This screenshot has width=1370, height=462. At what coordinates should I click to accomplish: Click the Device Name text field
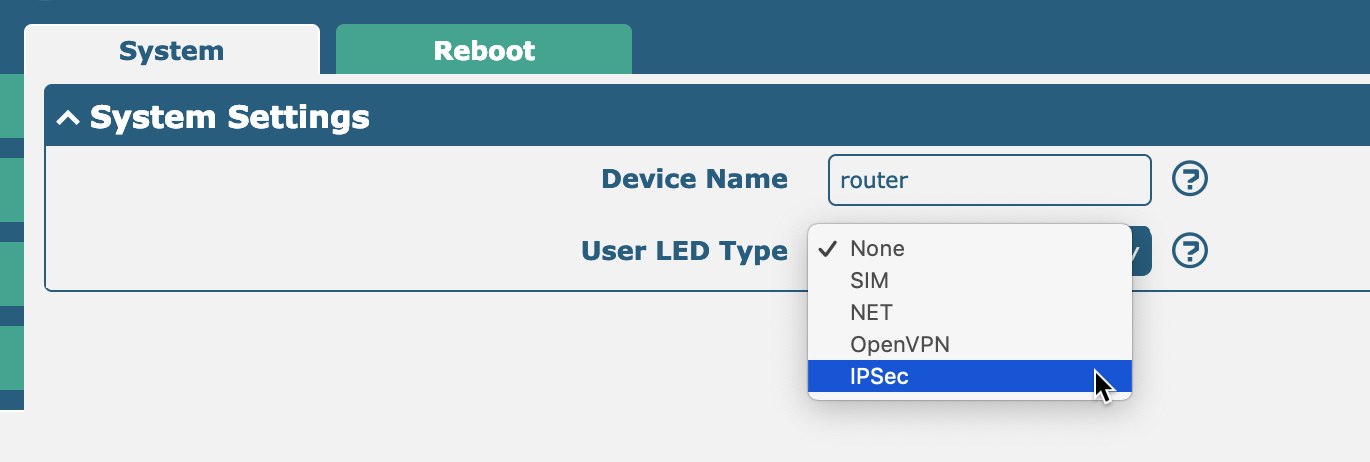[x=989, y=180]
